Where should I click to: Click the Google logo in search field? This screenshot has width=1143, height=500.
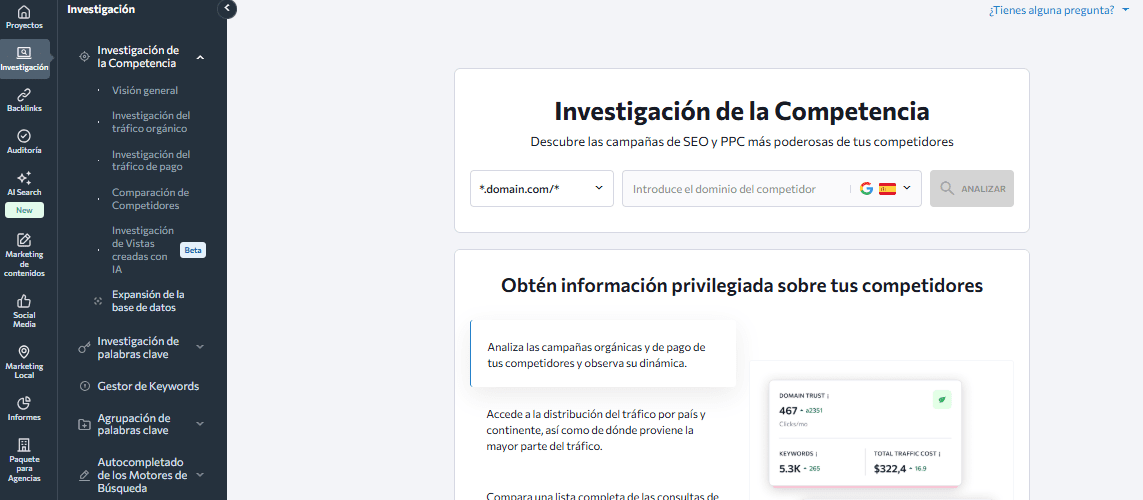coord(866,189)
